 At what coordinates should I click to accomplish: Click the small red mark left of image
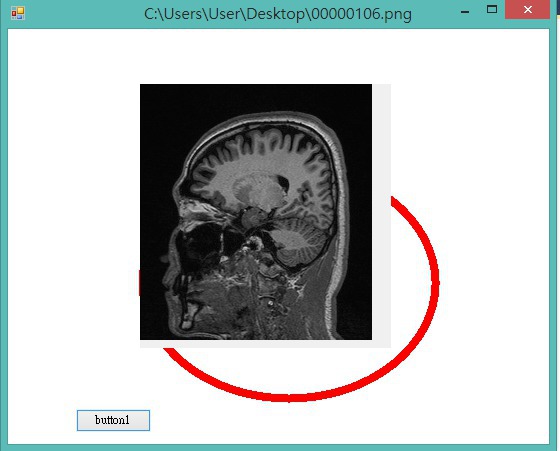point(139,283)
